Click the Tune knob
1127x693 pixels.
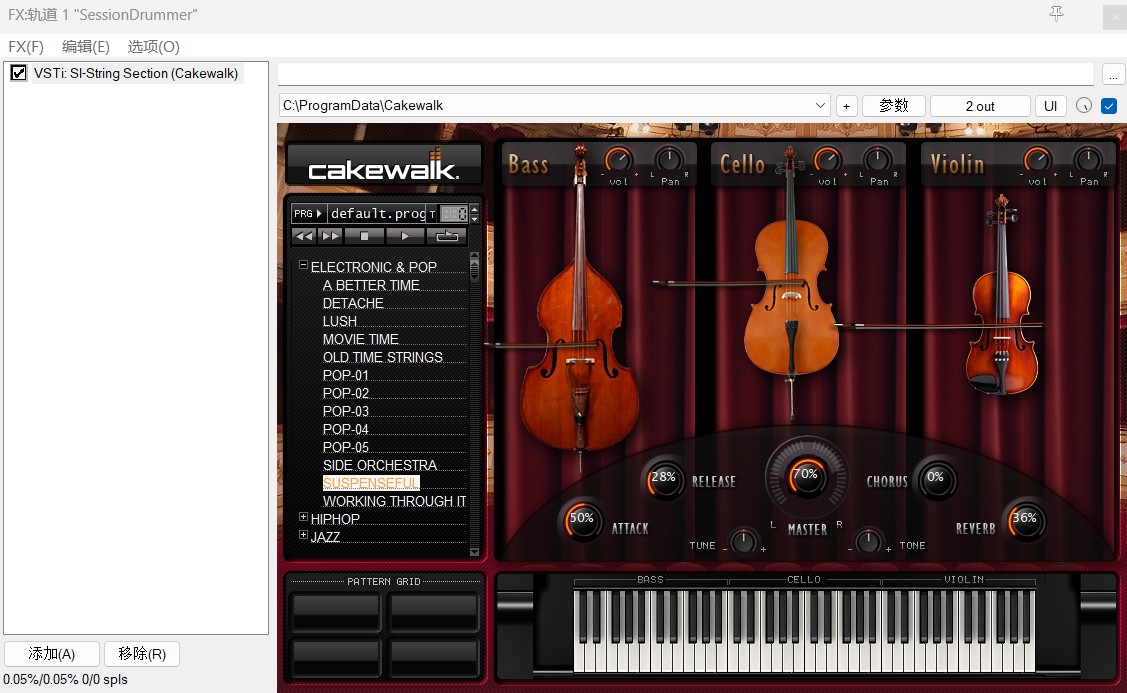pos(743,541)
